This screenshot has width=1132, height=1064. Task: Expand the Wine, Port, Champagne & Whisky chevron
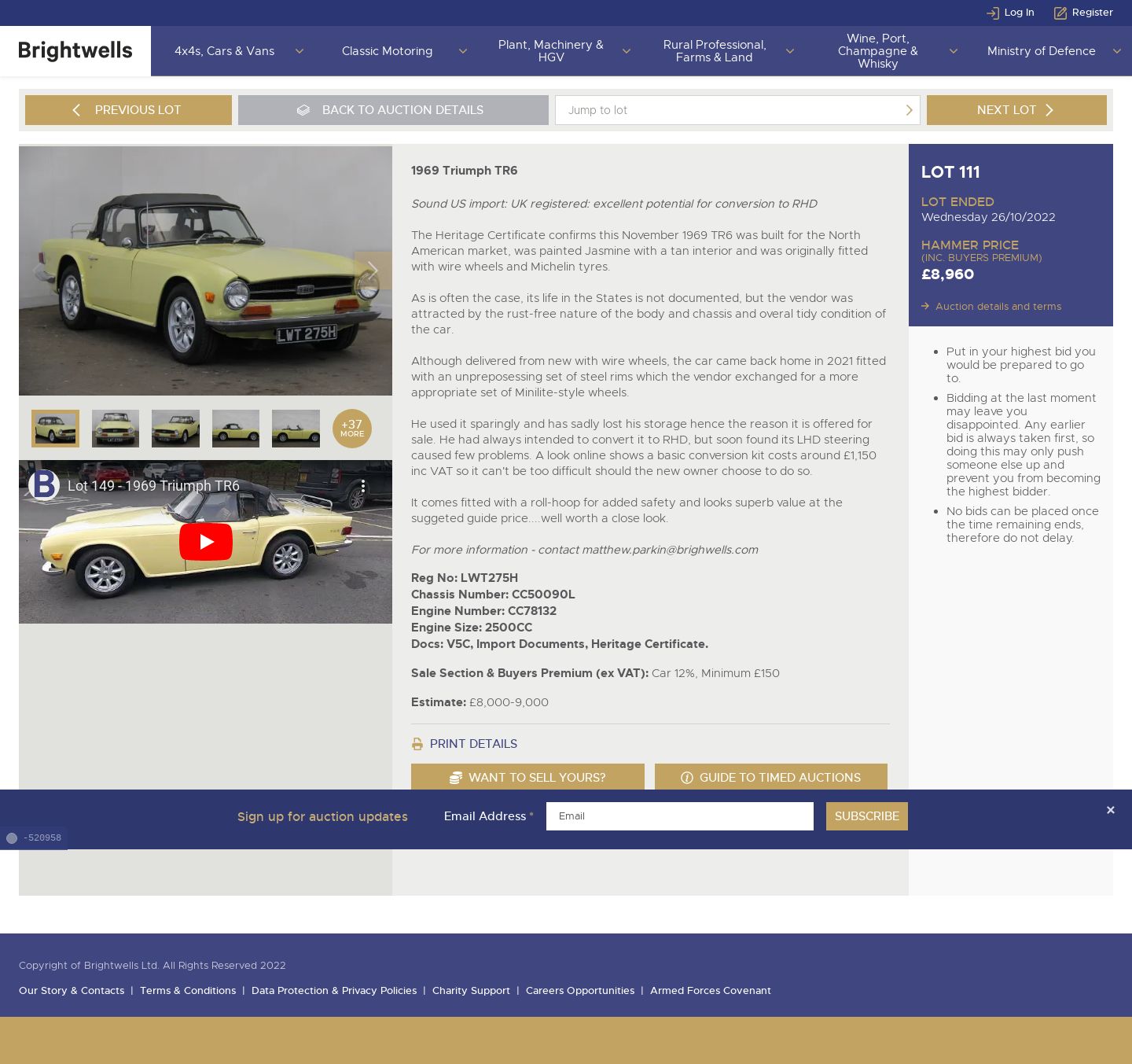tap(953, 51)
